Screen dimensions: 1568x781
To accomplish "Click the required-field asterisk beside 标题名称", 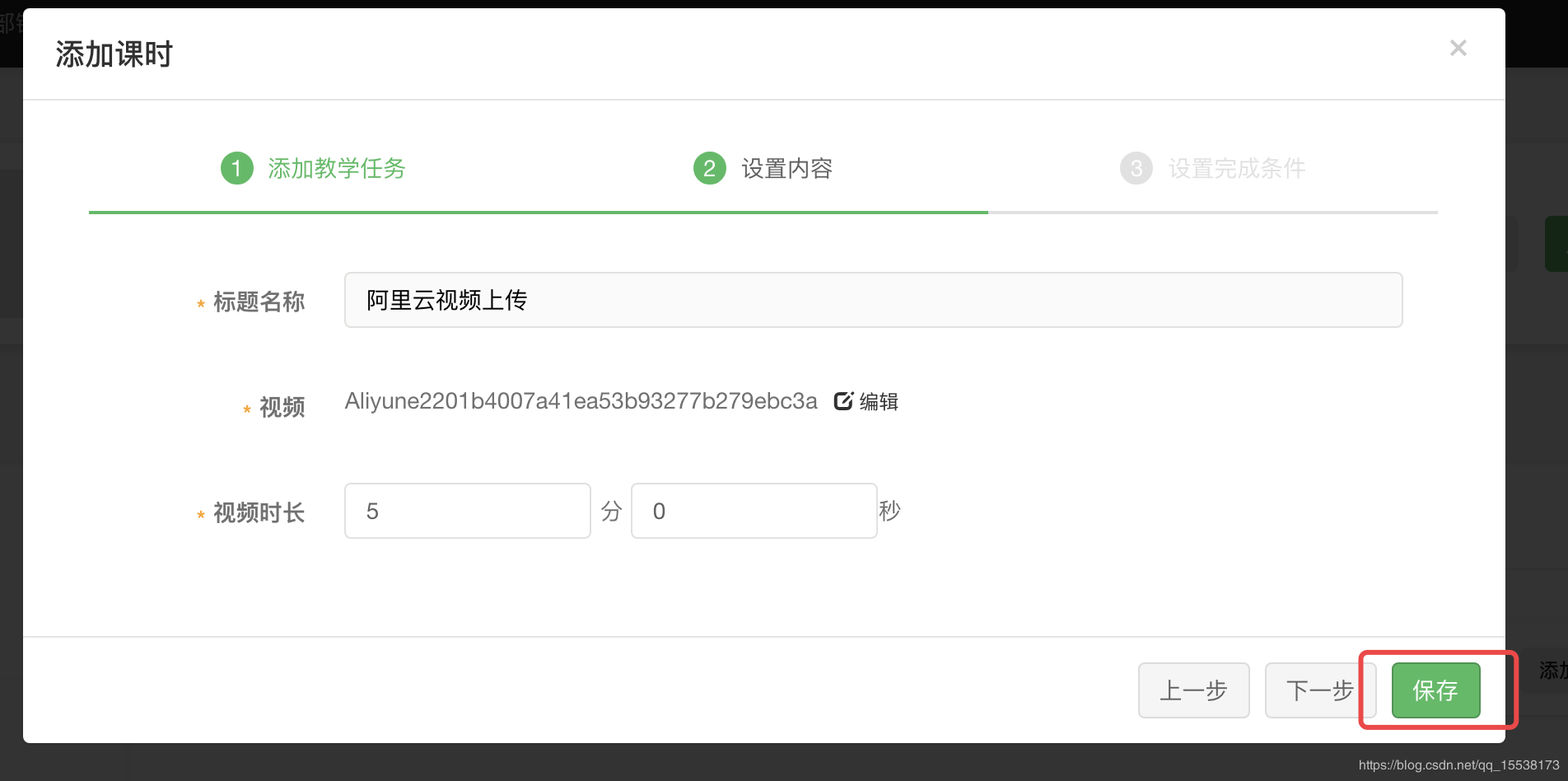I will pos(200,304).
